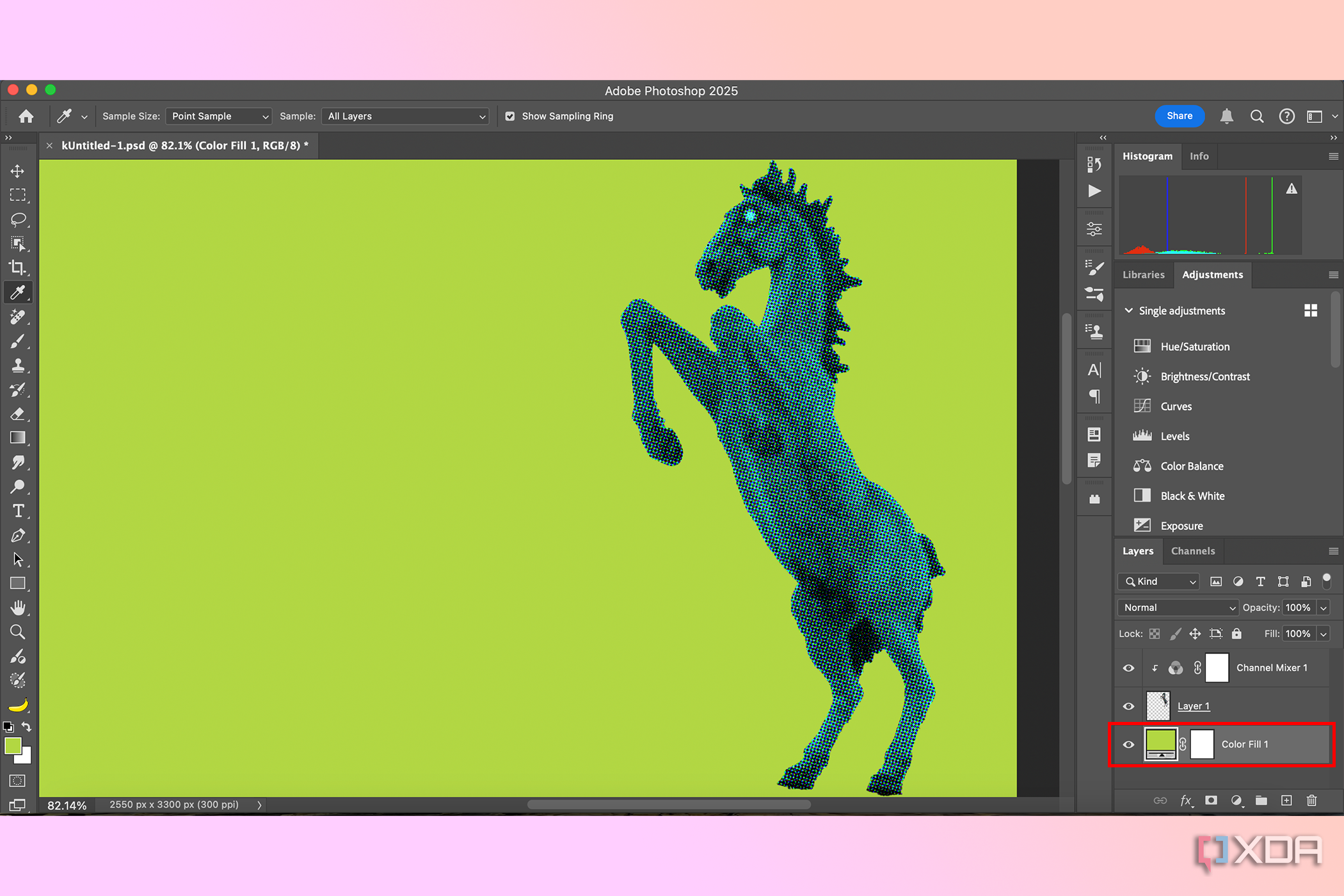Click the Share button

tap(1180, 116)
